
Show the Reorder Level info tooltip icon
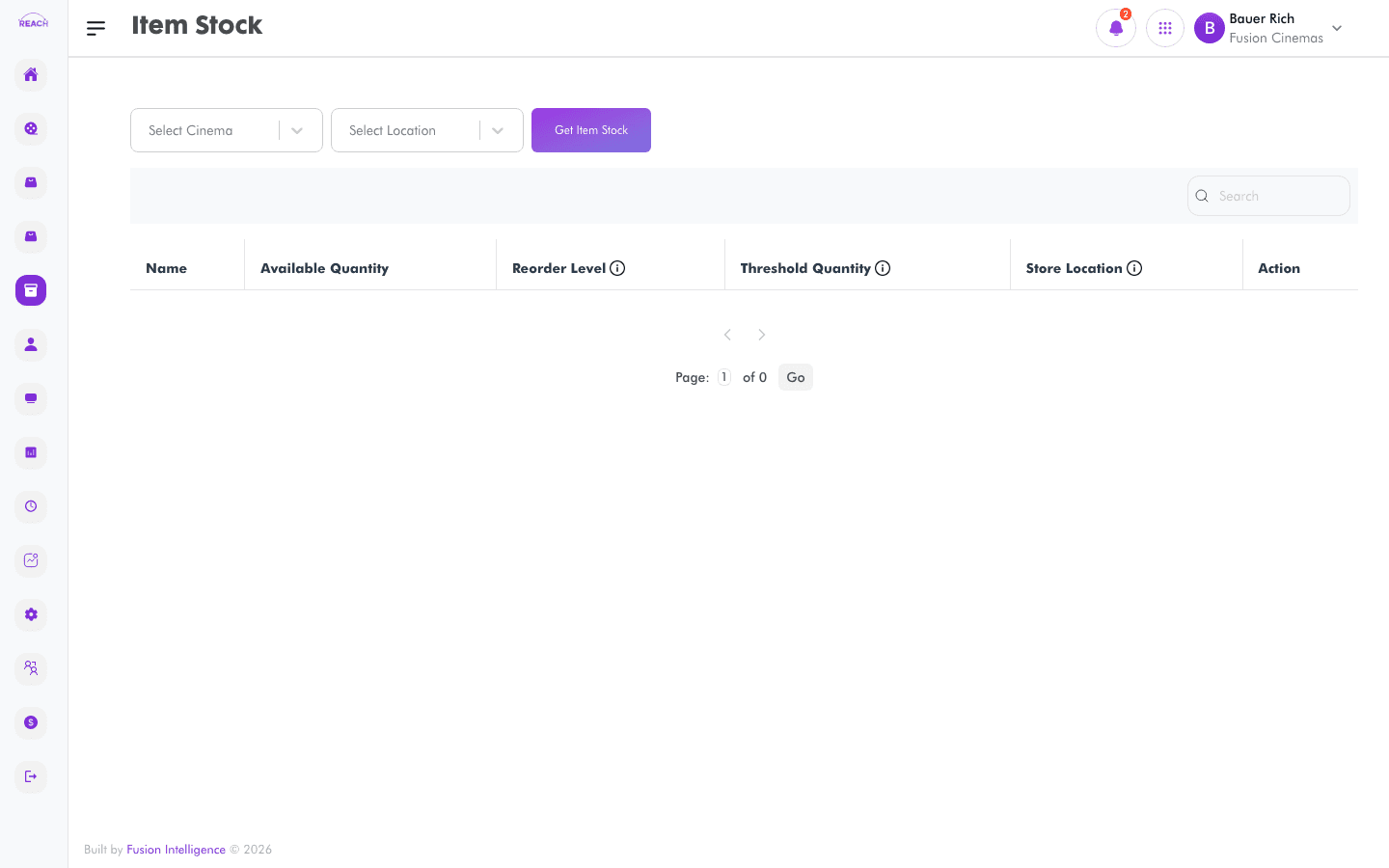click(x=617, y=268)
